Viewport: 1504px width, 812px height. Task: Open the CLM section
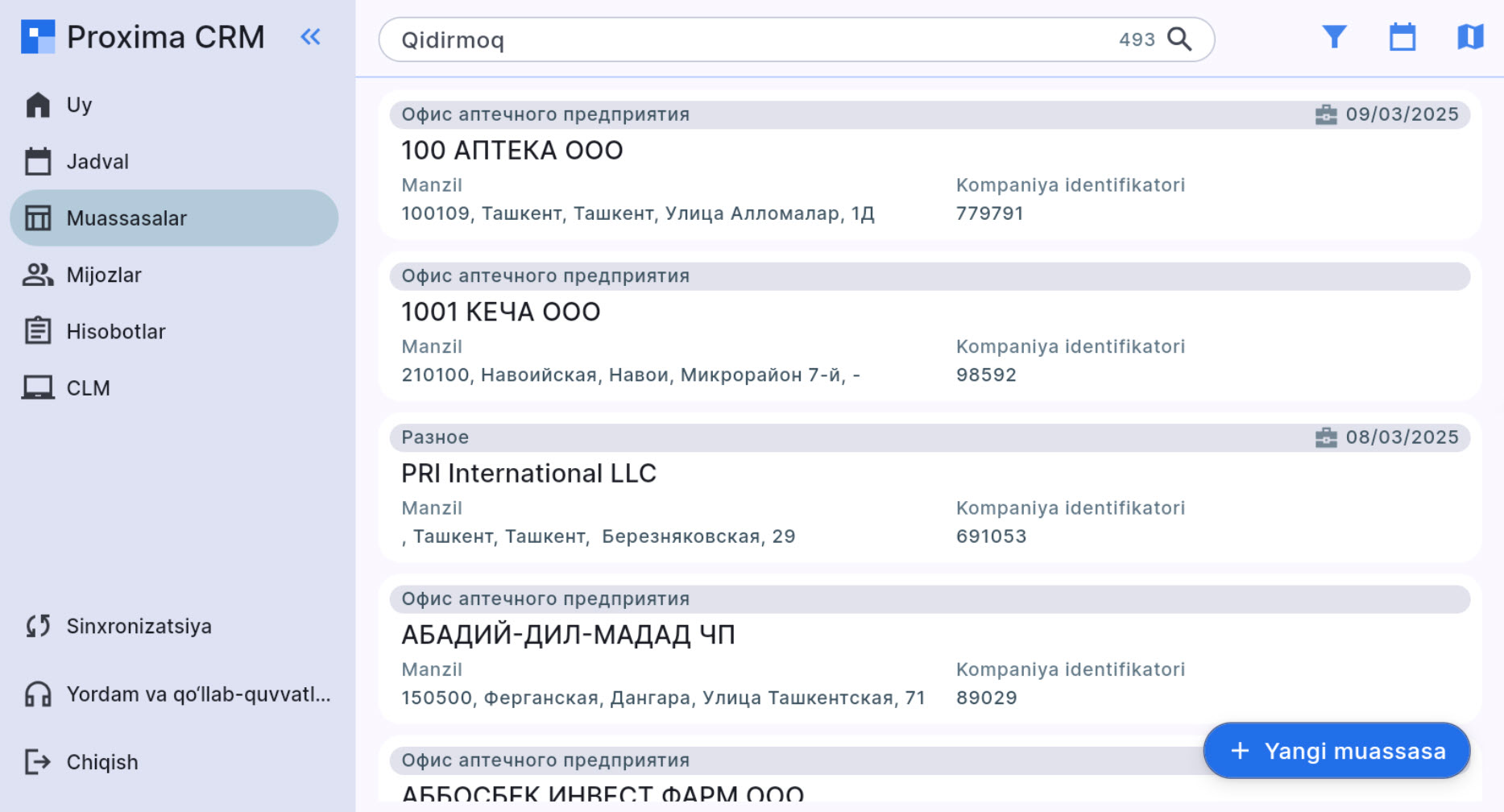click(88, 388)
